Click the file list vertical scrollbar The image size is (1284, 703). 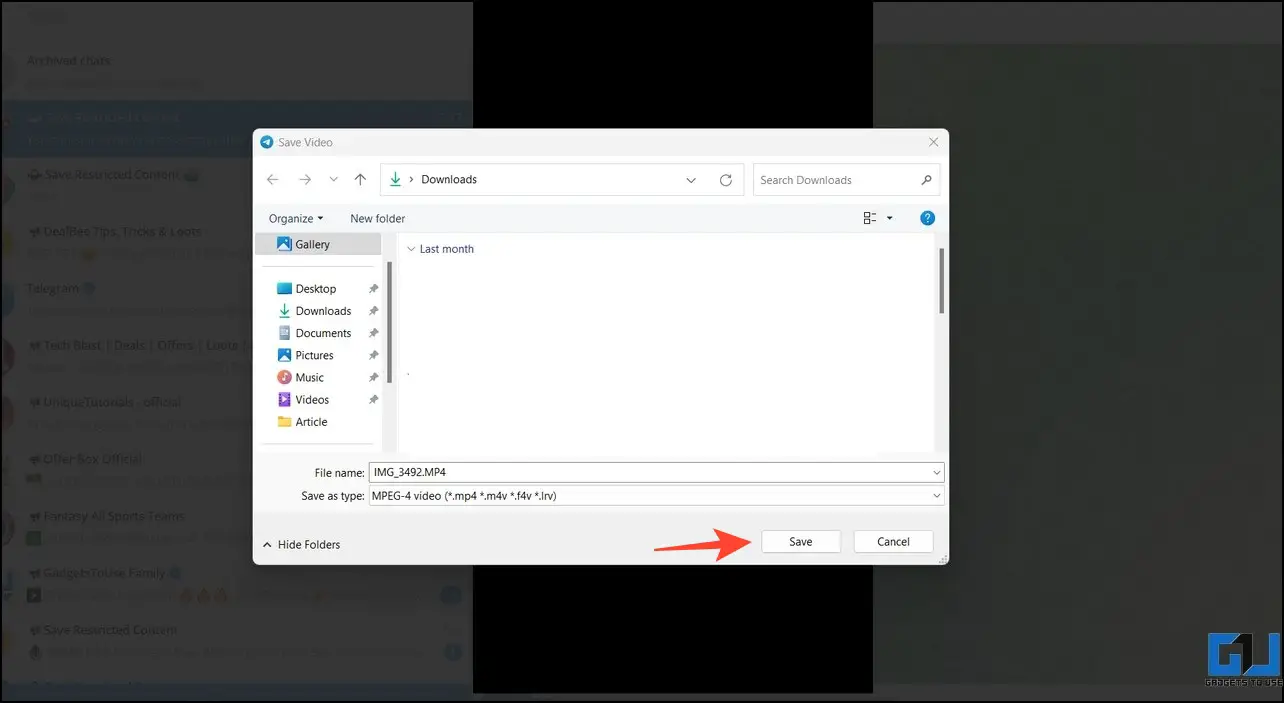[941, 282]
